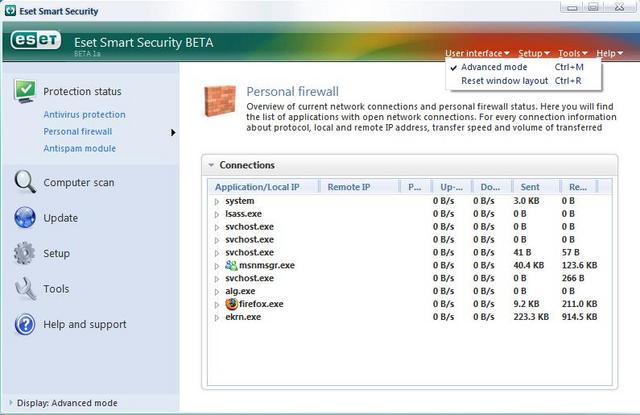Open Setup using the gear icon
This screenshot has width=640, height=415.
click(x=24, y=253)
